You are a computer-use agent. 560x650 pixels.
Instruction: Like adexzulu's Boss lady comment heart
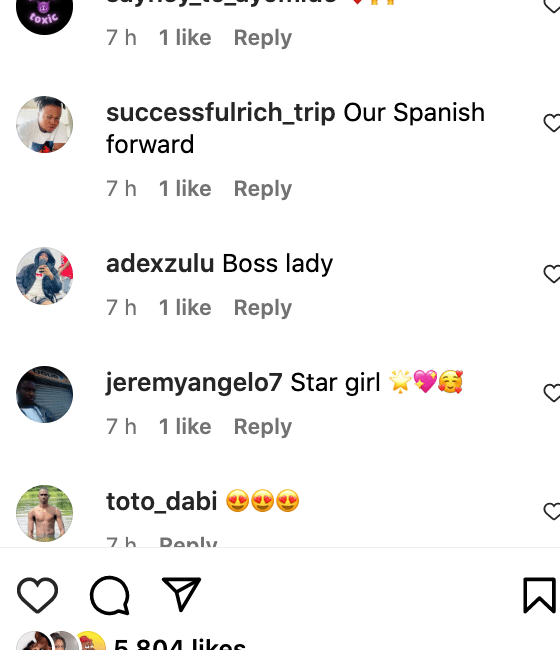tap(552, 274)
